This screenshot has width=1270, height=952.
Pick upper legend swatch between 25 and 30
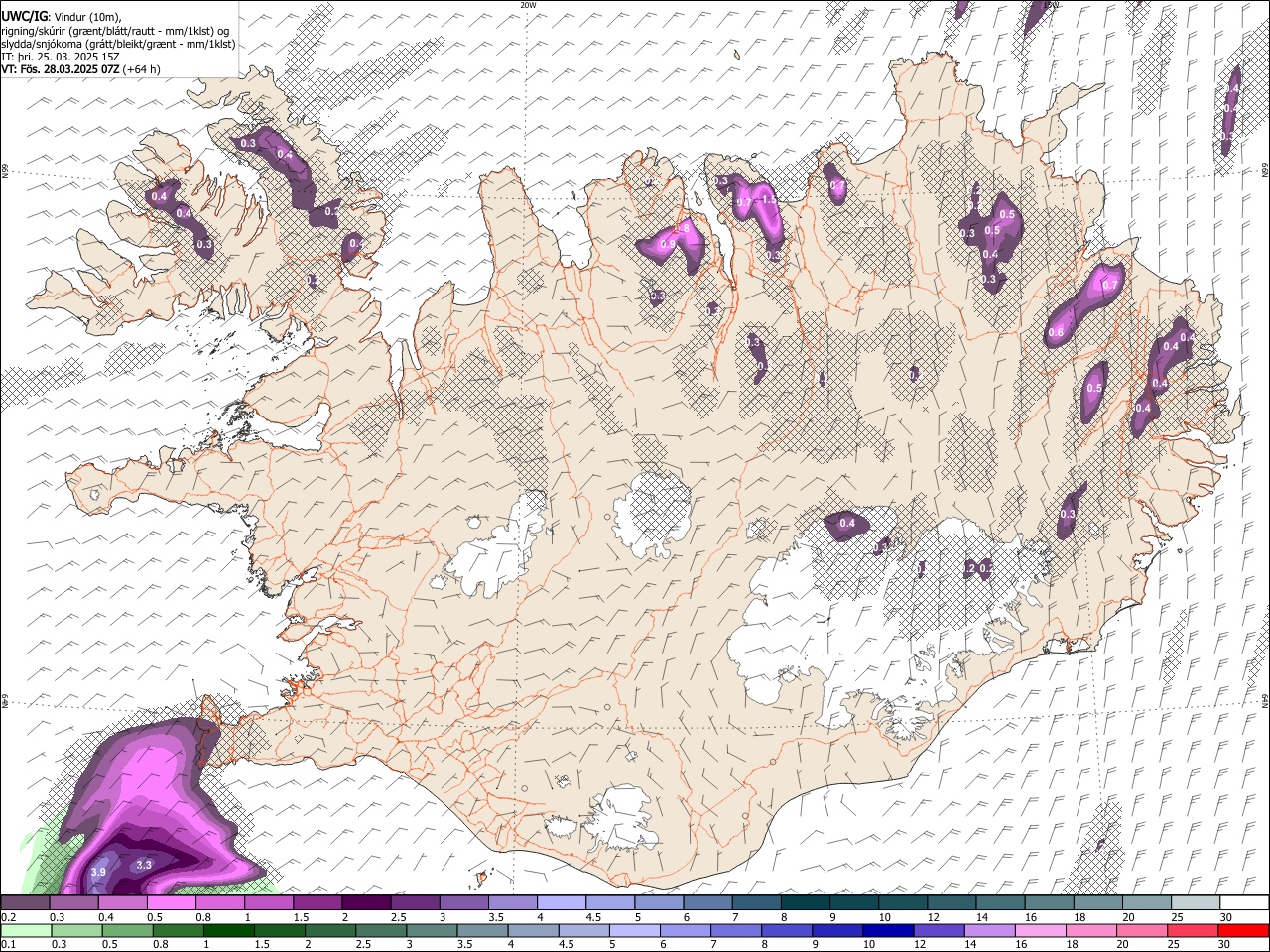1195,903
